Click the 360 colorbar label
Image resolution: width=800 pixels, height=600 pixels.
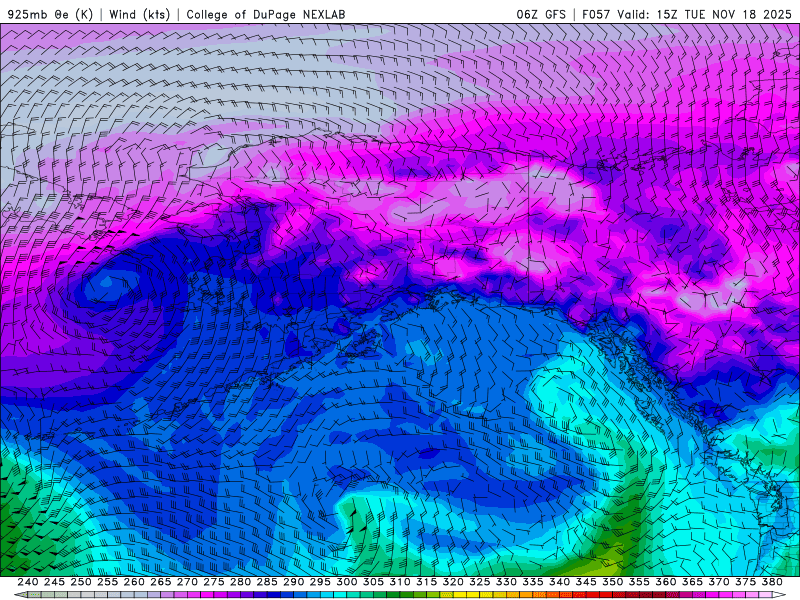click(665, 582)
